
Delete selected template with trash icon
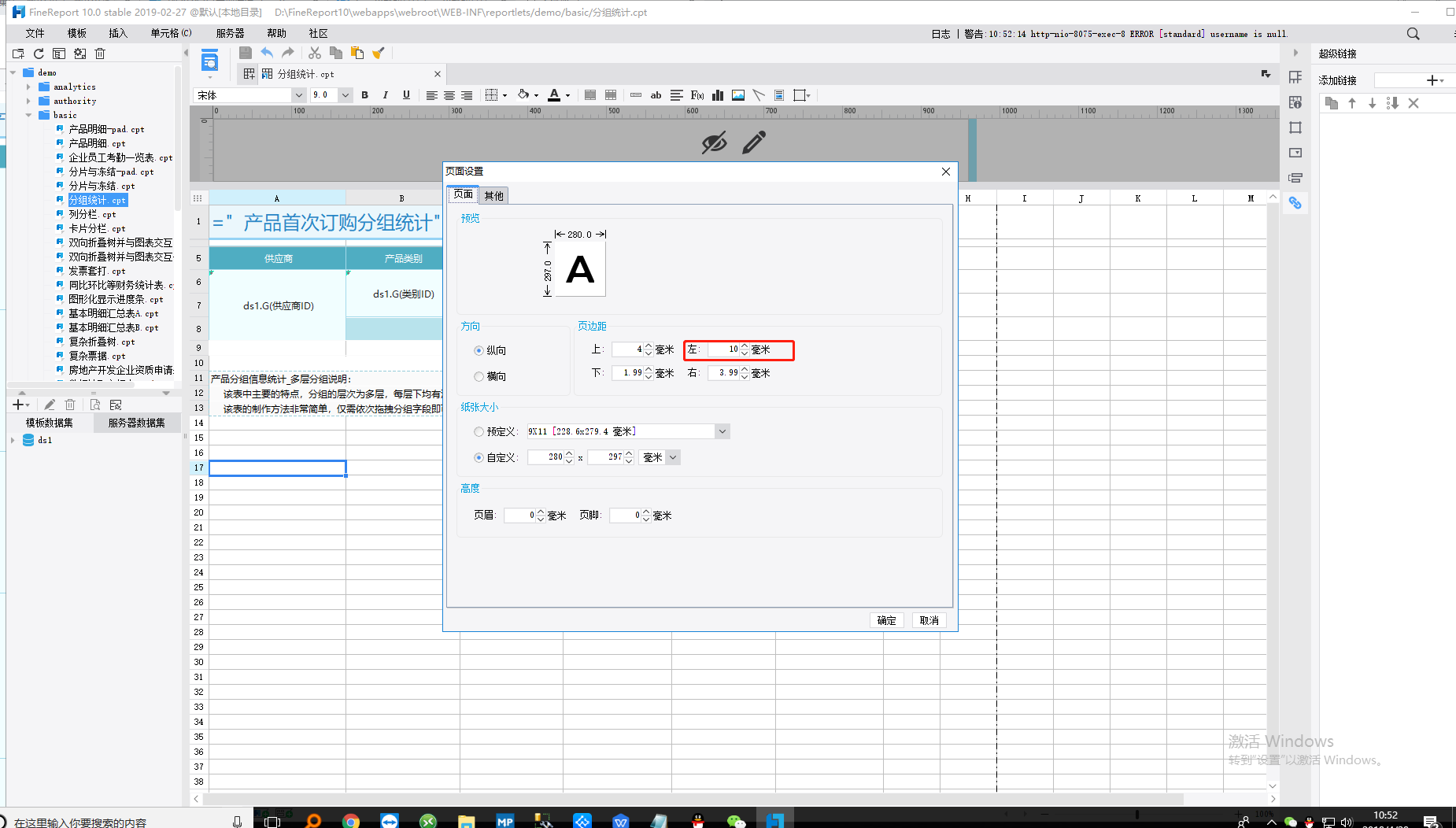click(100, 54)
